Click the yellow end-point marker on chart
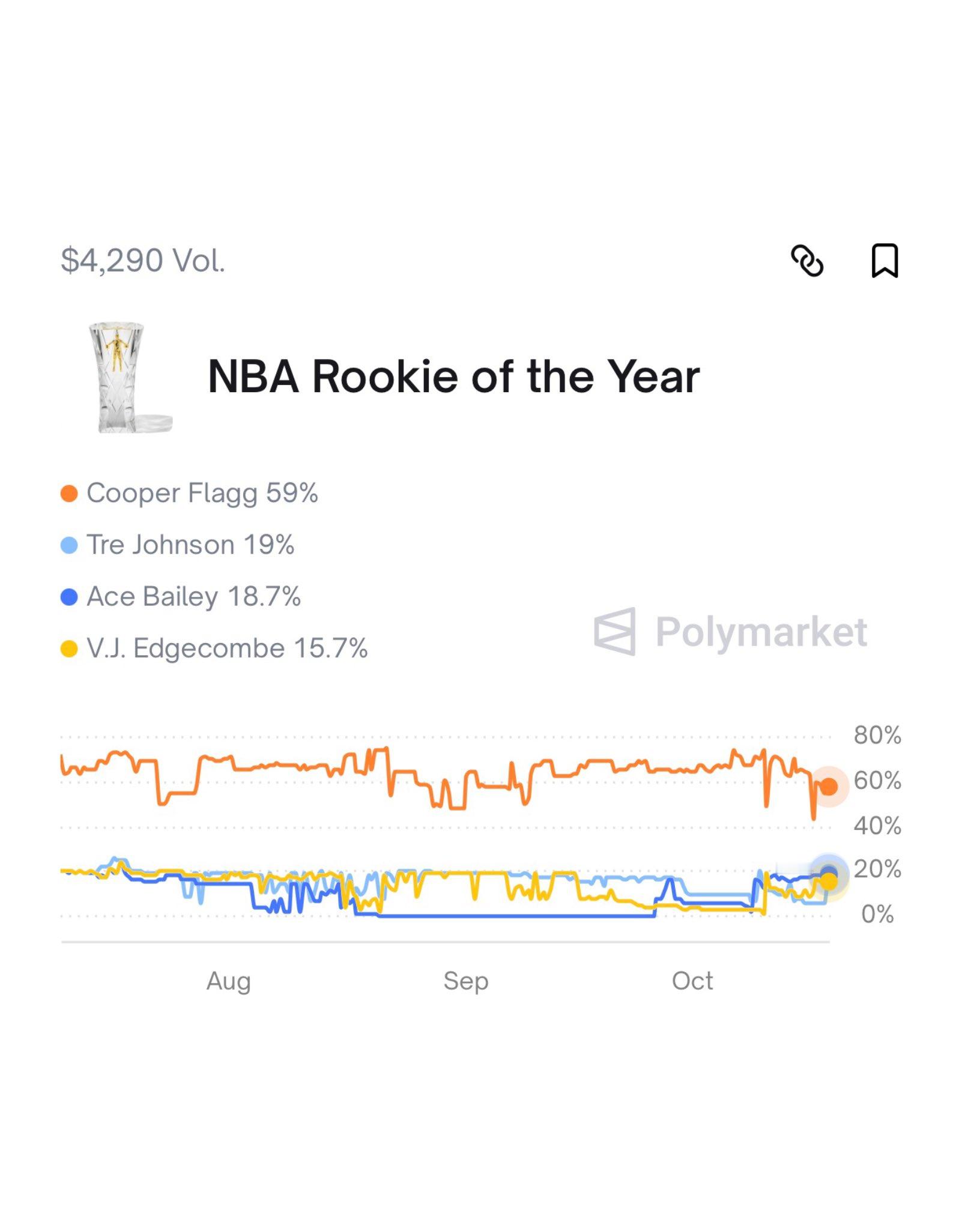 click(x=829, y=882)
